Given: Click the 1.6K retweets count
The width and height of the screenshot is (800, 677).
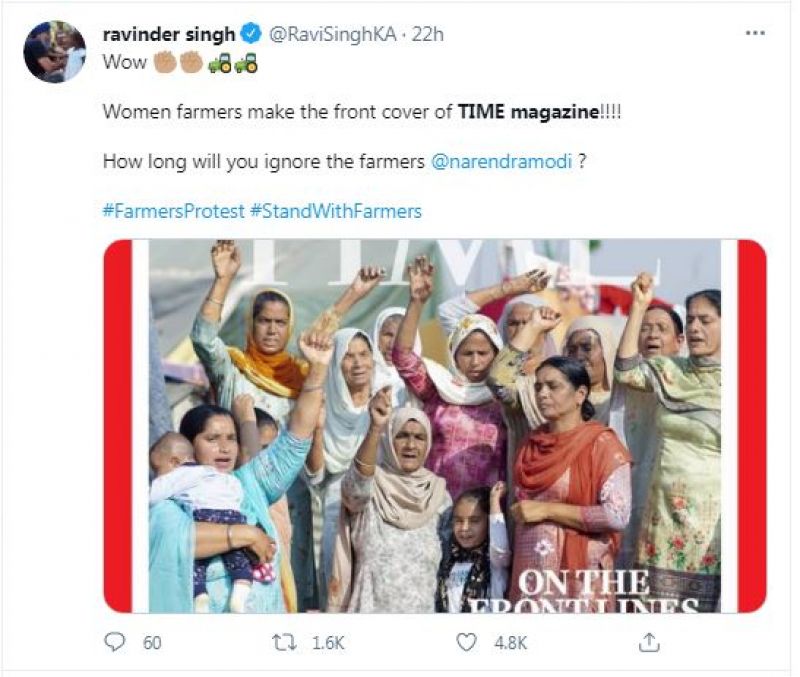Looking at the screenshot, I should tap(326, 643).
